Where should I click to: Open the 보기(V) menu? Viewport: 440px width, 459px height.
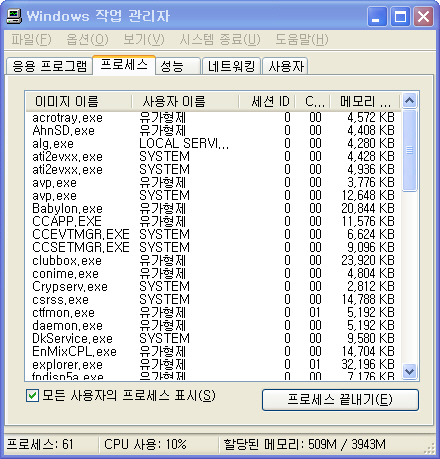pos(144,40)
